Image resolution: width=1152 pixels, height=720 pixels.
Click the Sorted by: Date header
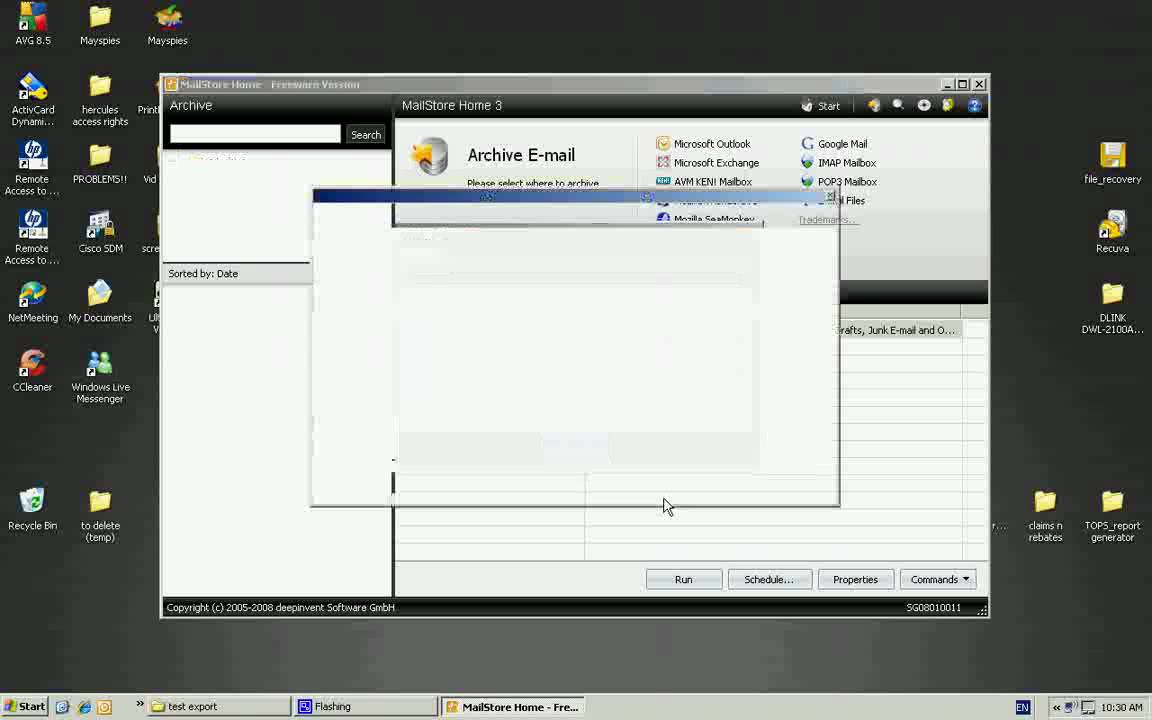tap(236, 273)
